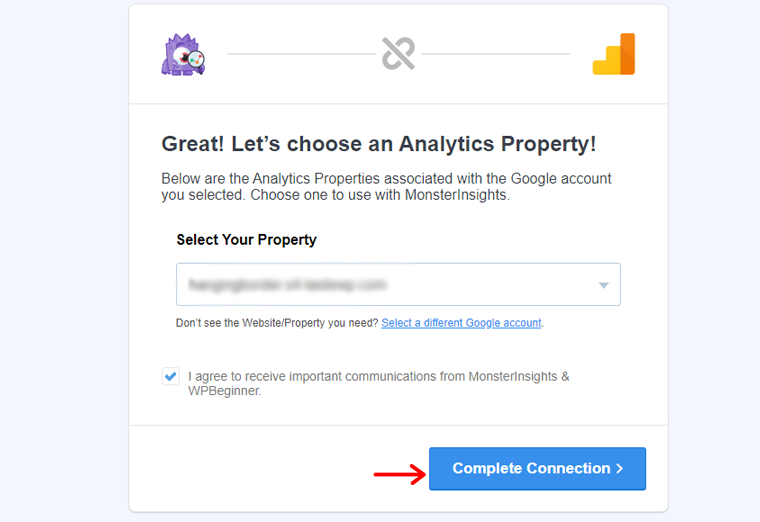
Task: Click the gray broken chain link icon
Action: (x=398, y=53)
